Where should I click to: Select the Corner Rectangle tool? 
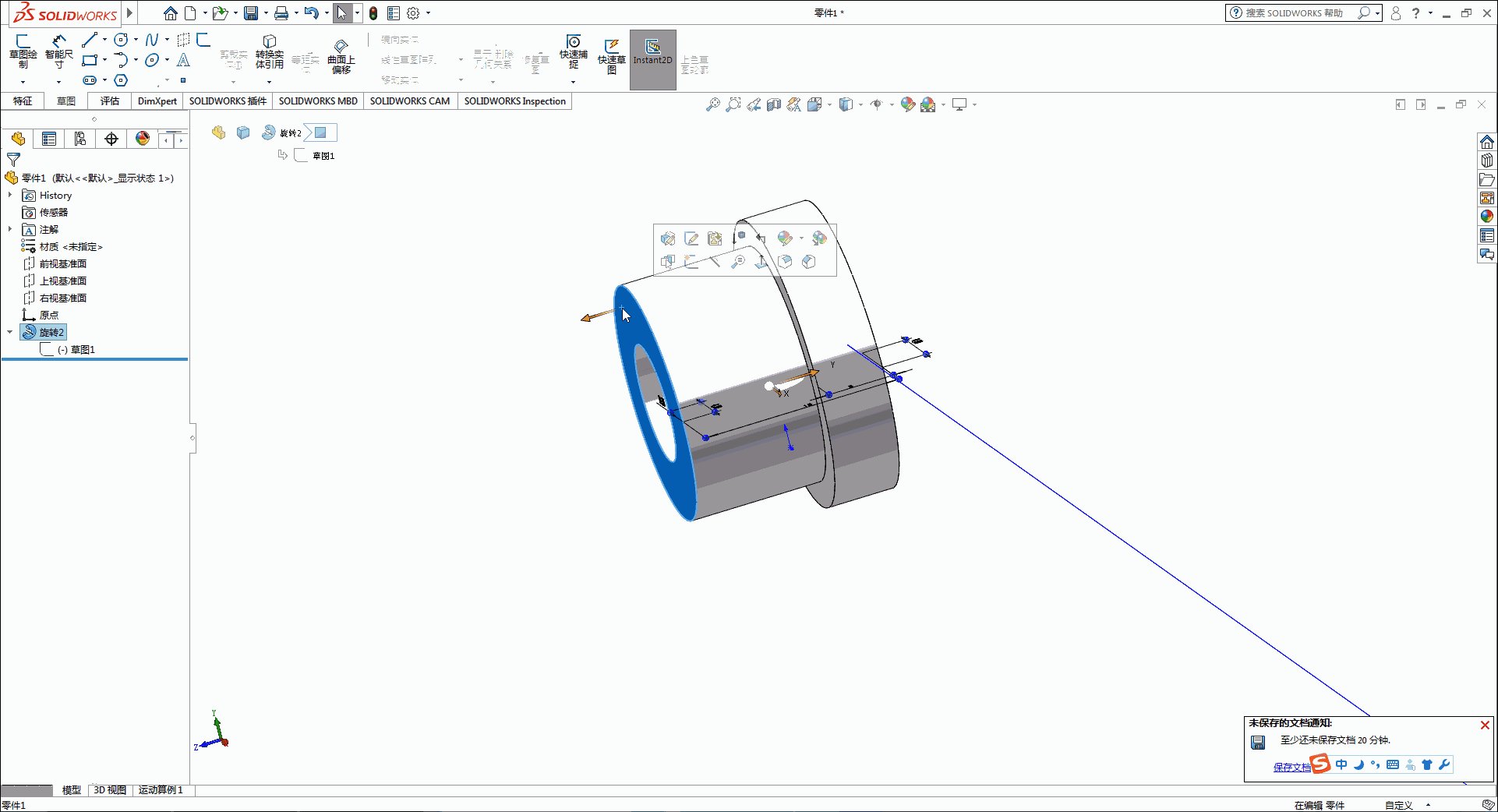click(x=90, y=60)
